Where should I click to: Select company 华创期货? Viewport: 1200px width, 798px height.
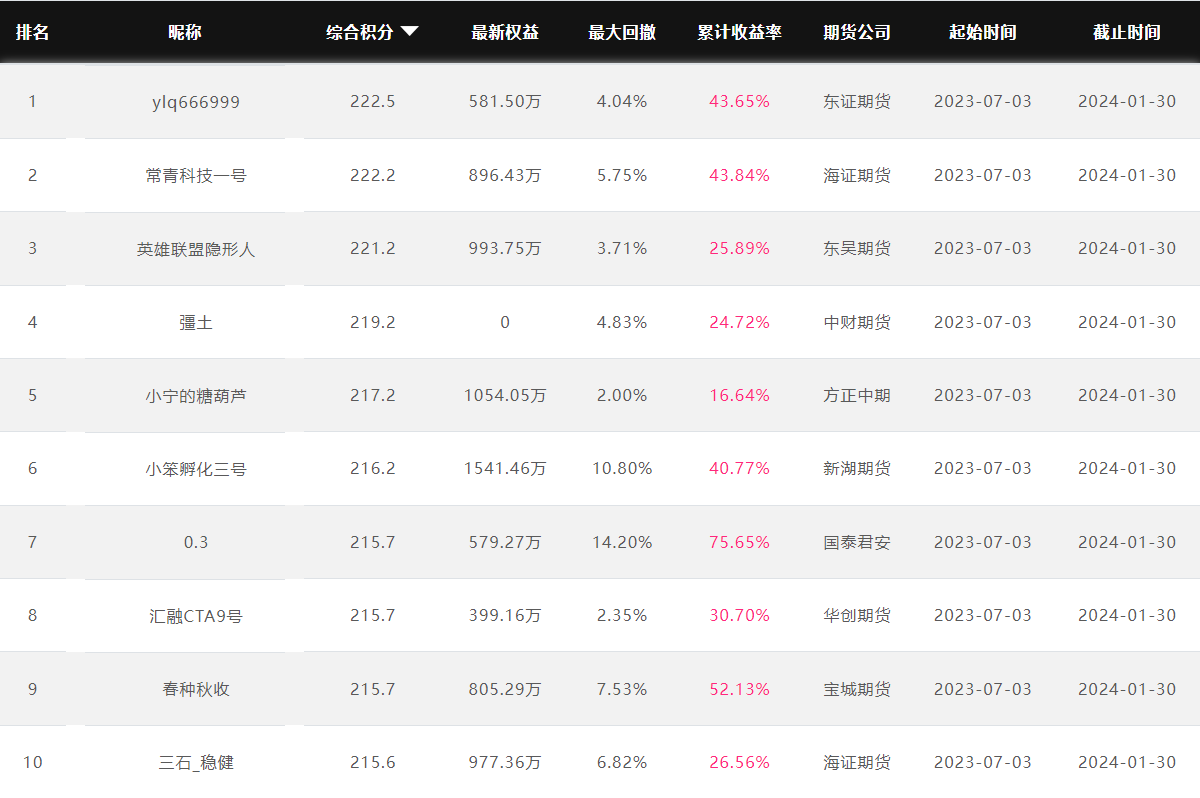857,615
